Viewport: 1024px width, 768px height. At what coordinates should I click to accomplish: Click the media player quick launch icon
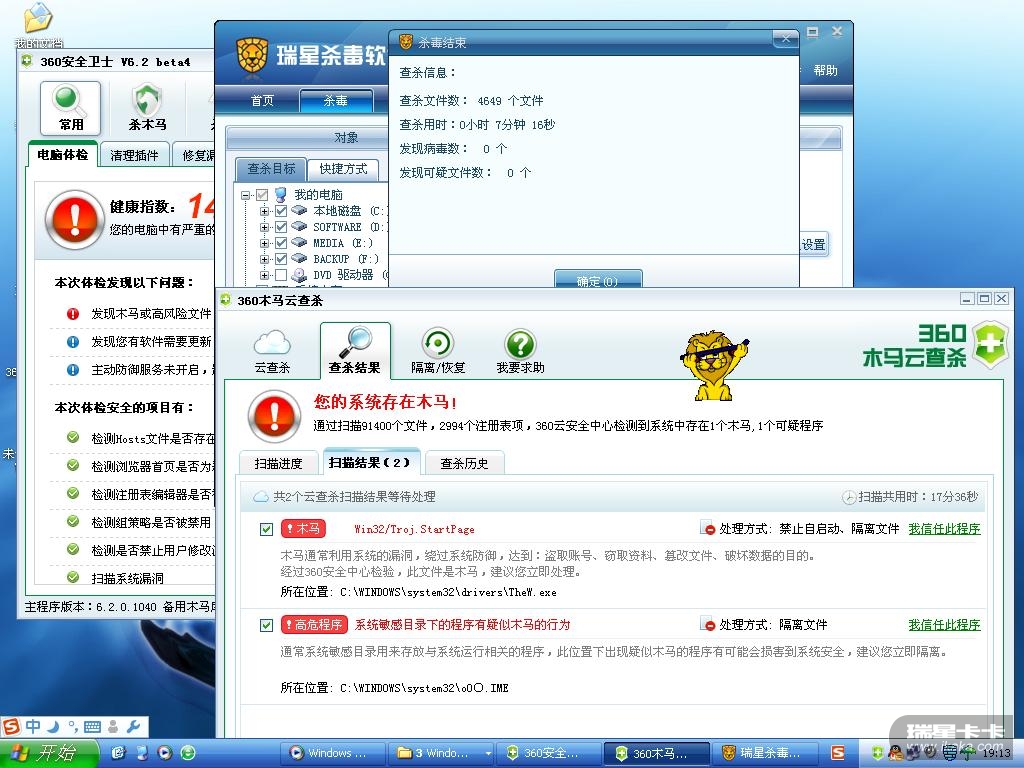coord(165,753)
